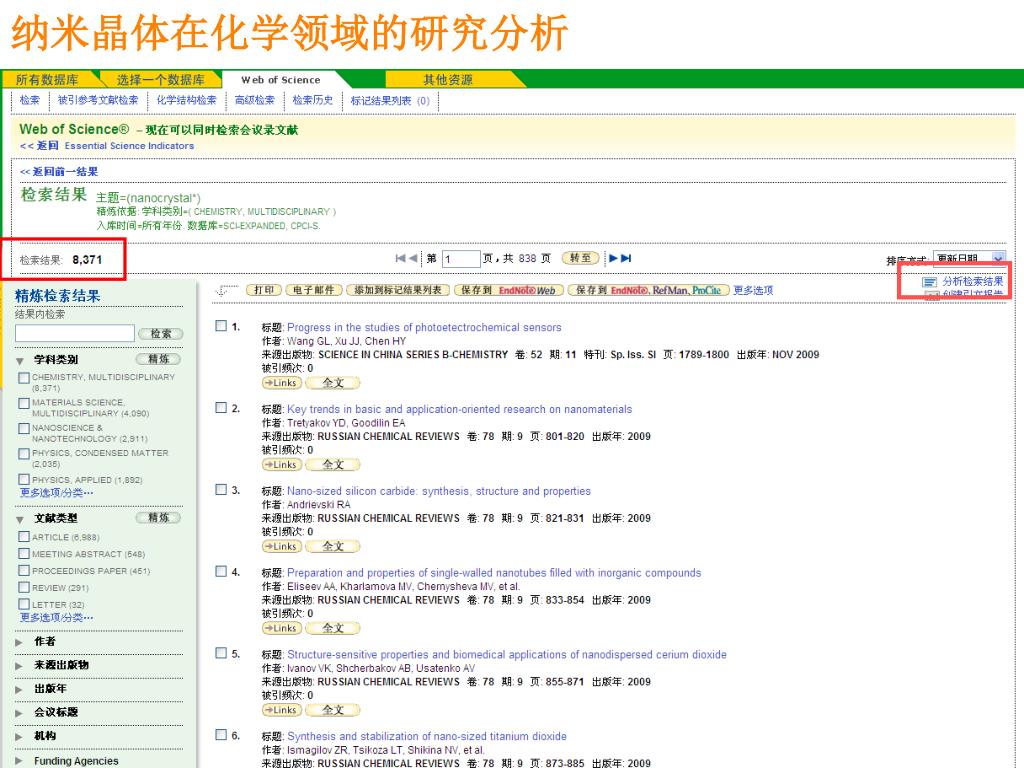
Task: Go to next results page arrow
Action: pos(613,259)
